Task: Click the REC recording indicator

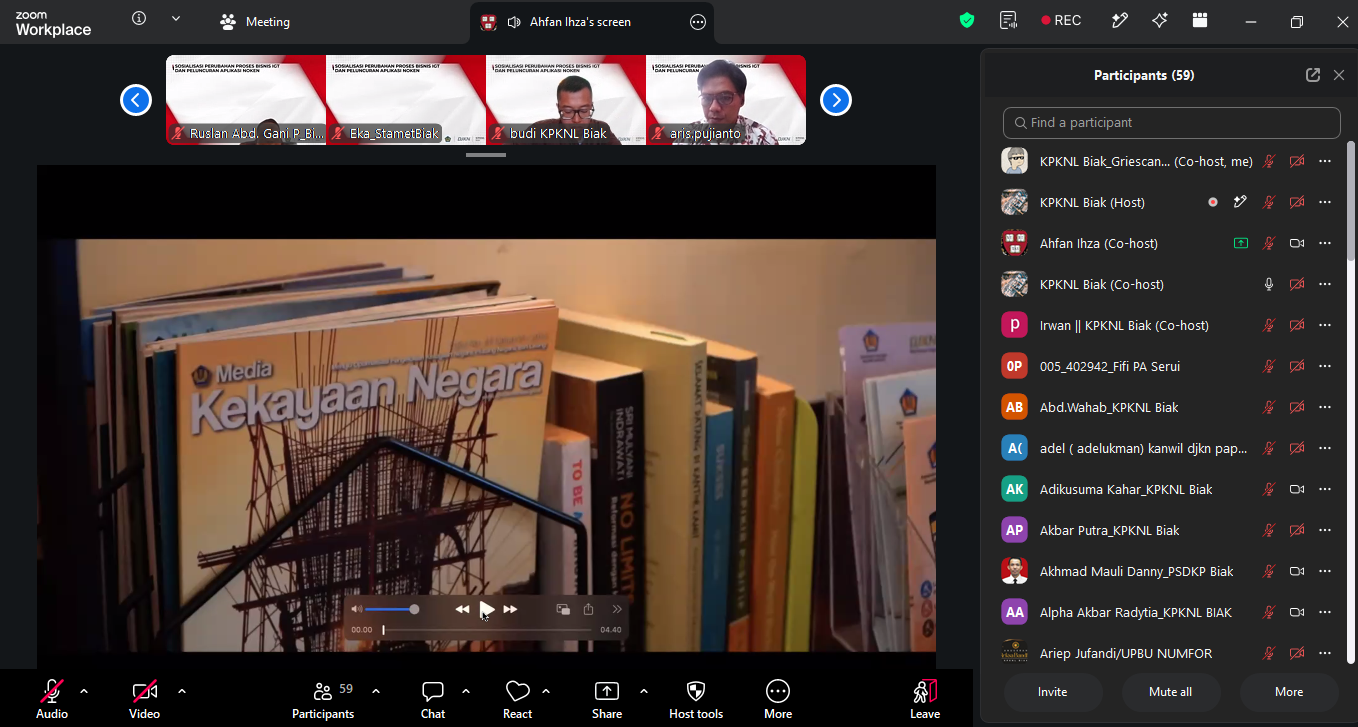Action: (x=1061, y=20)
